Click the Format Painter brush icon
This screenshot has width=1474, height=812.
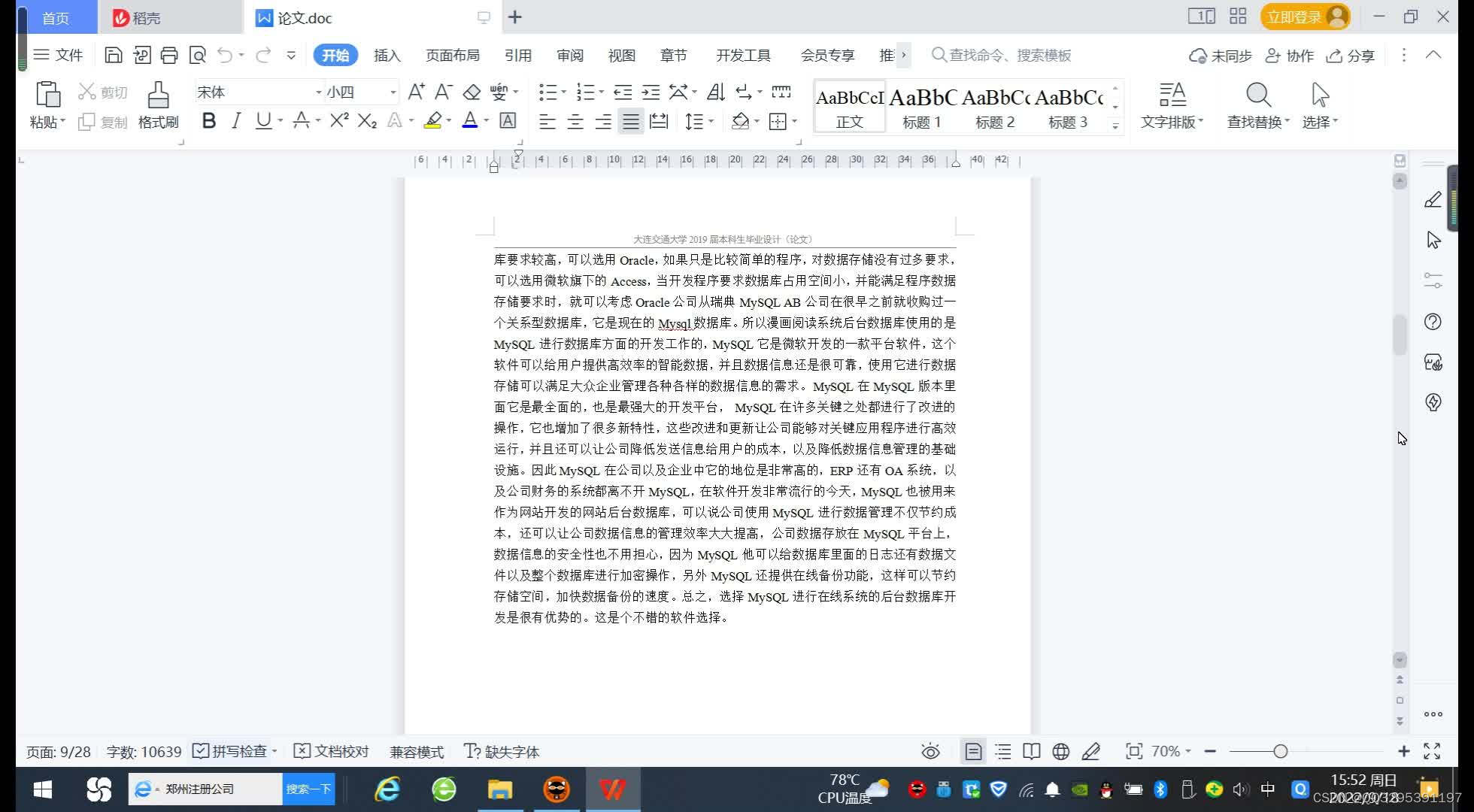click(x=158, y=95)
